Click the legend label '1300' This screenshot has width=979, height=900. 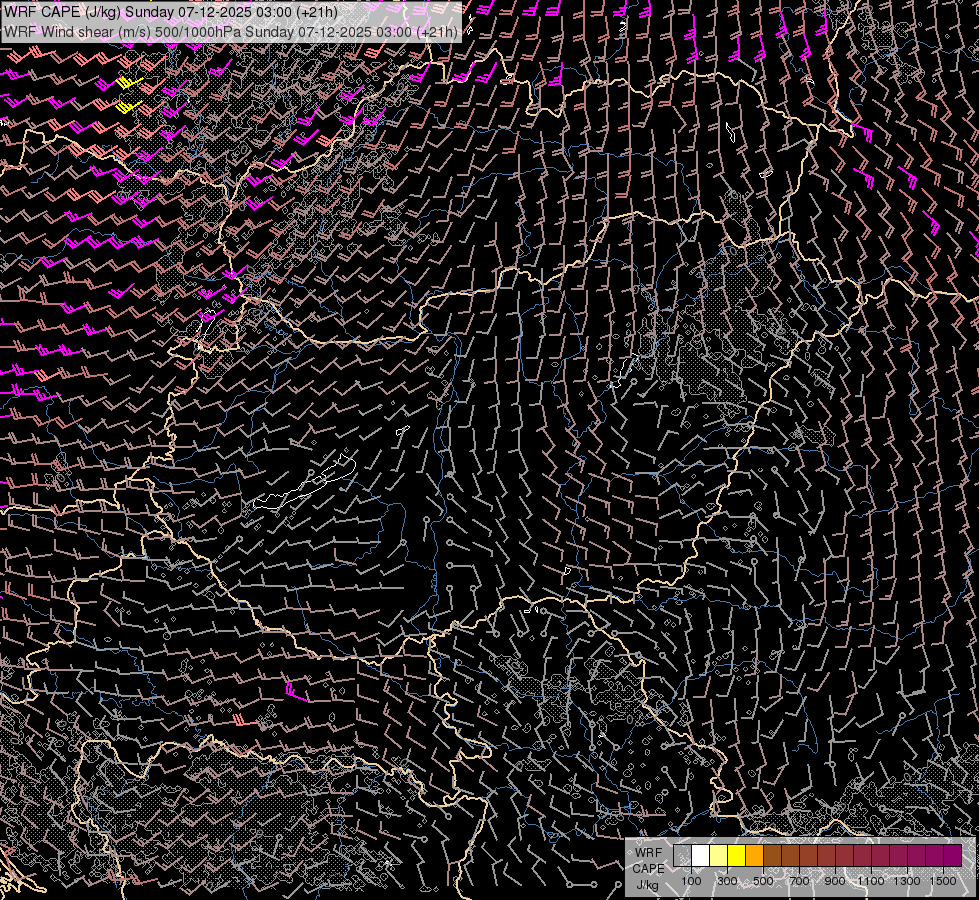click(x=907, y=881)
